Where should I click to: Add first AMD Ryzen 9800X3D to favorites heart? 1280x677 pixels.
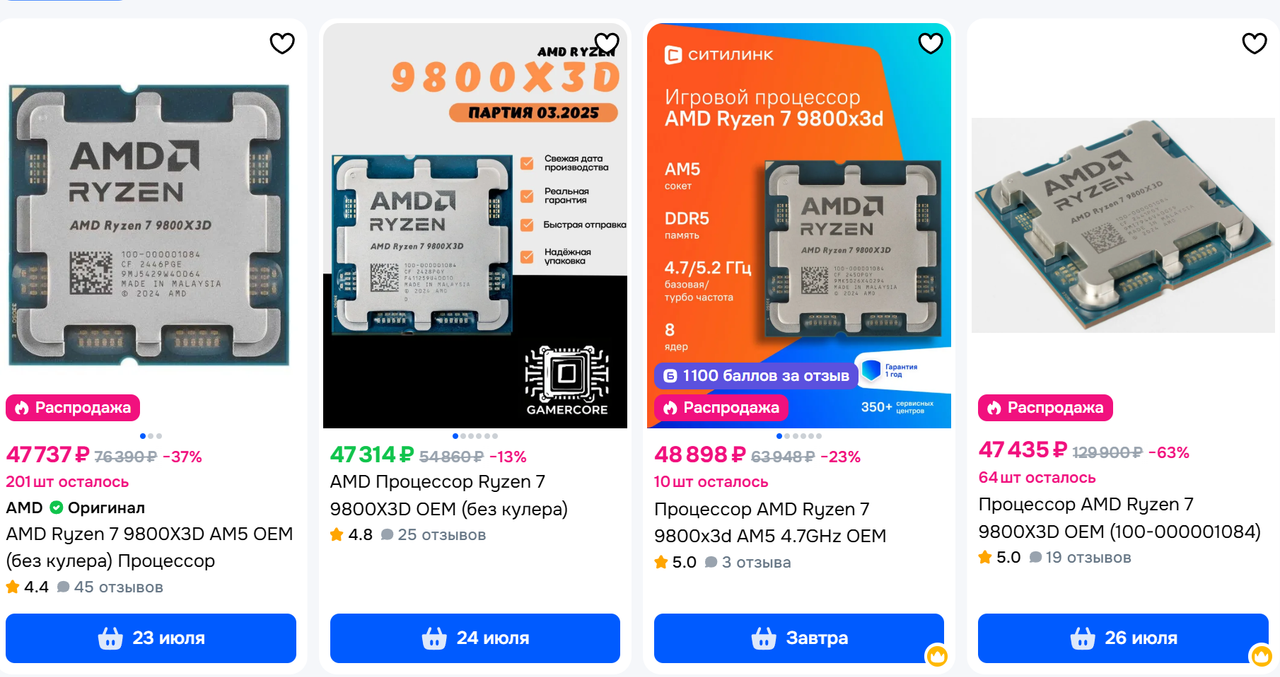[282, 43]
